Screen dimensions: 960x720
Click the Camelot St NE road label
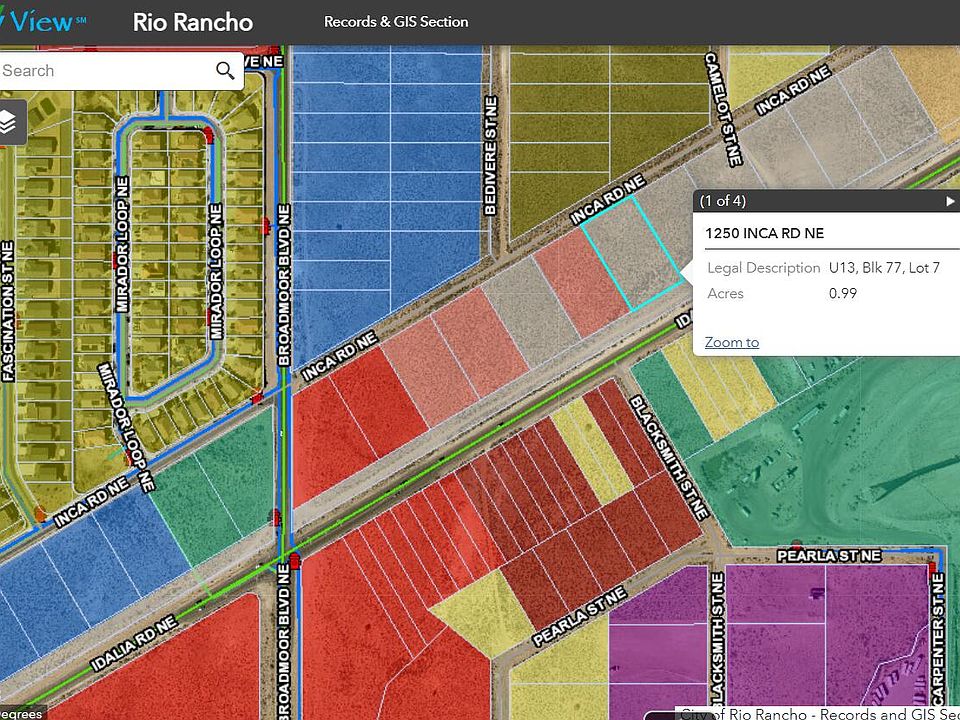pos(723,109)
